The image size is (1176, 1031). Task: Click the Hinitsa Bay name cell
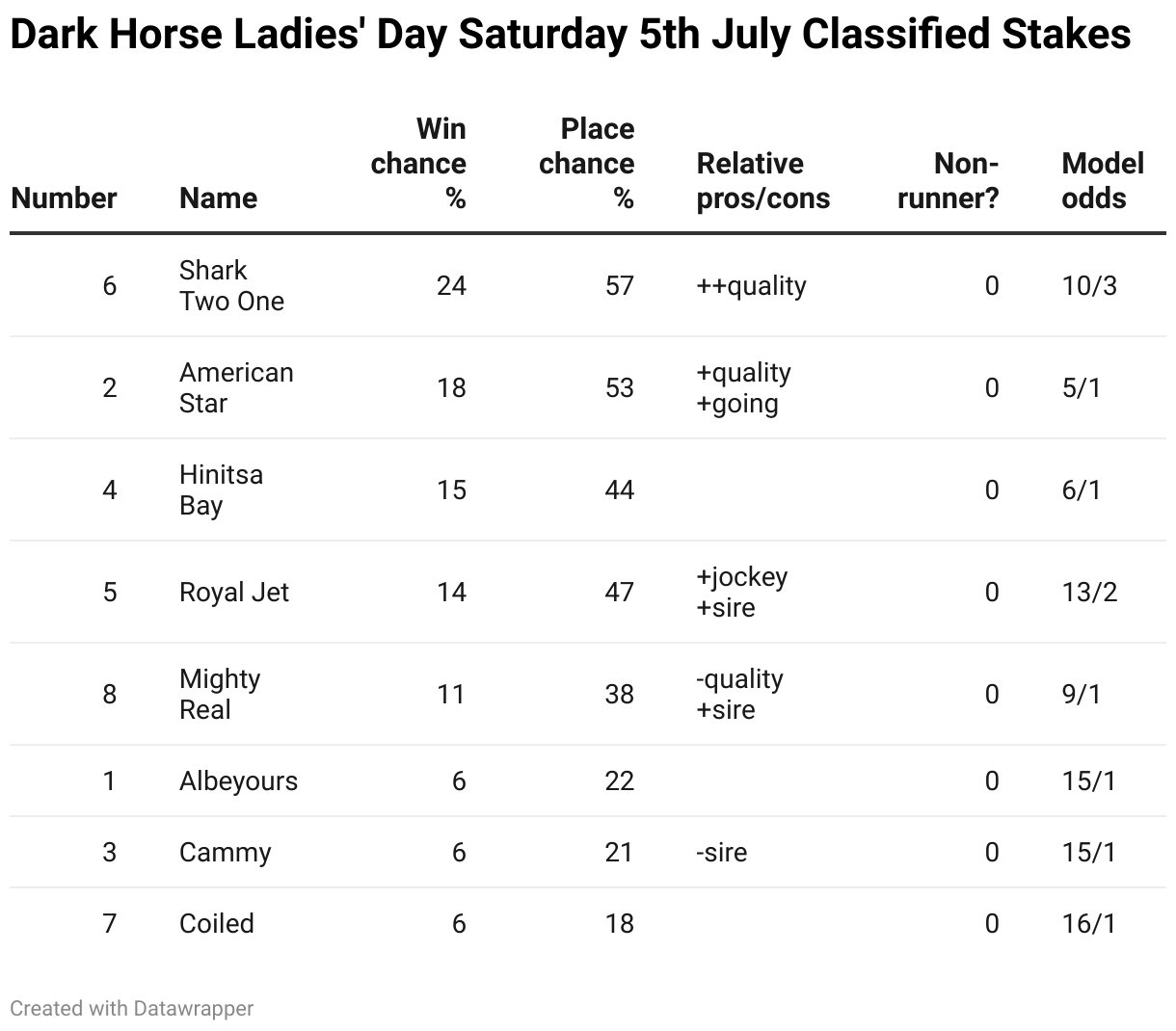(221, 489)
